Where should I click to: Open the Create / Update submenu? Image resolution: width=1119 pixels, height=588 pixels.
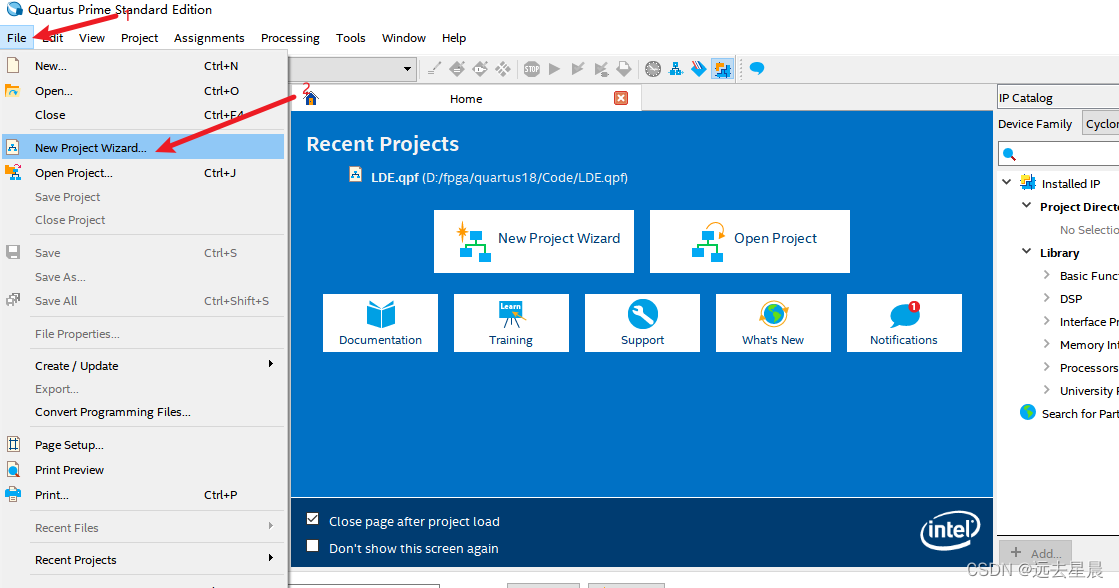point(143,365)
